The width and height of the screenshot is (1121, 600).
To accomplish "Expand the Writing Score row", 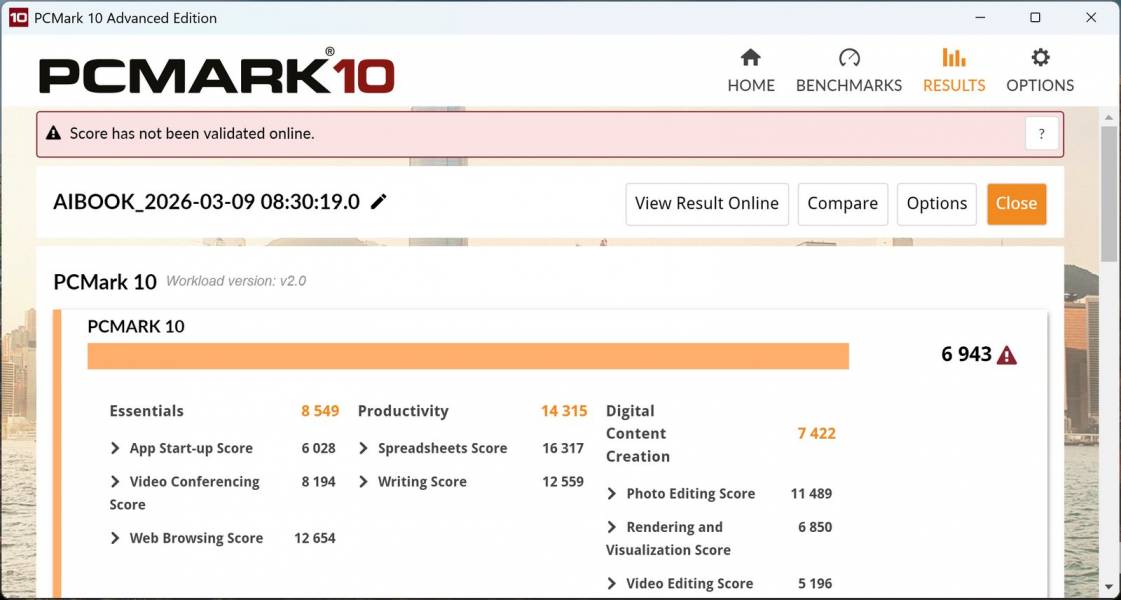I will point(364,482).
